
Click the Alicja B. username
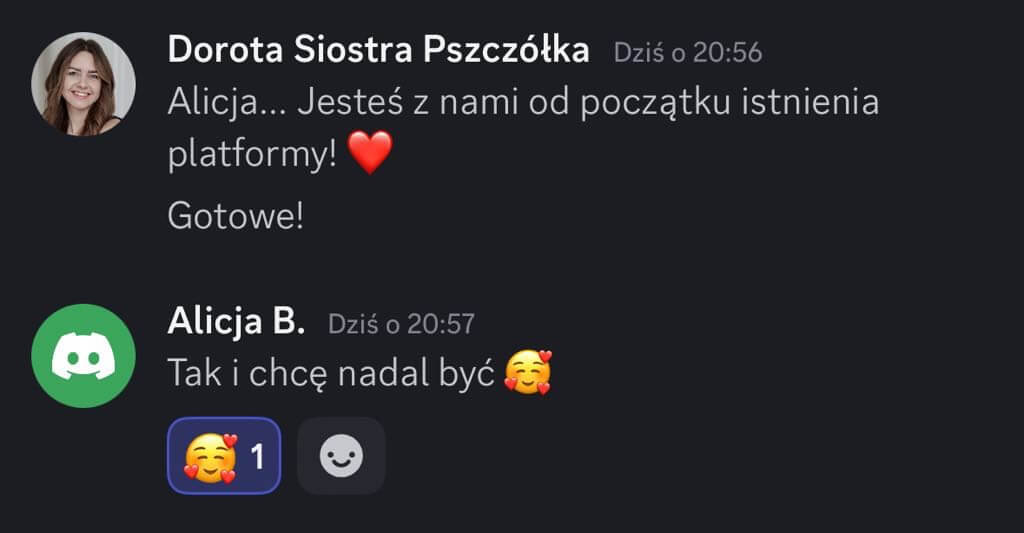tap(236, 321)
